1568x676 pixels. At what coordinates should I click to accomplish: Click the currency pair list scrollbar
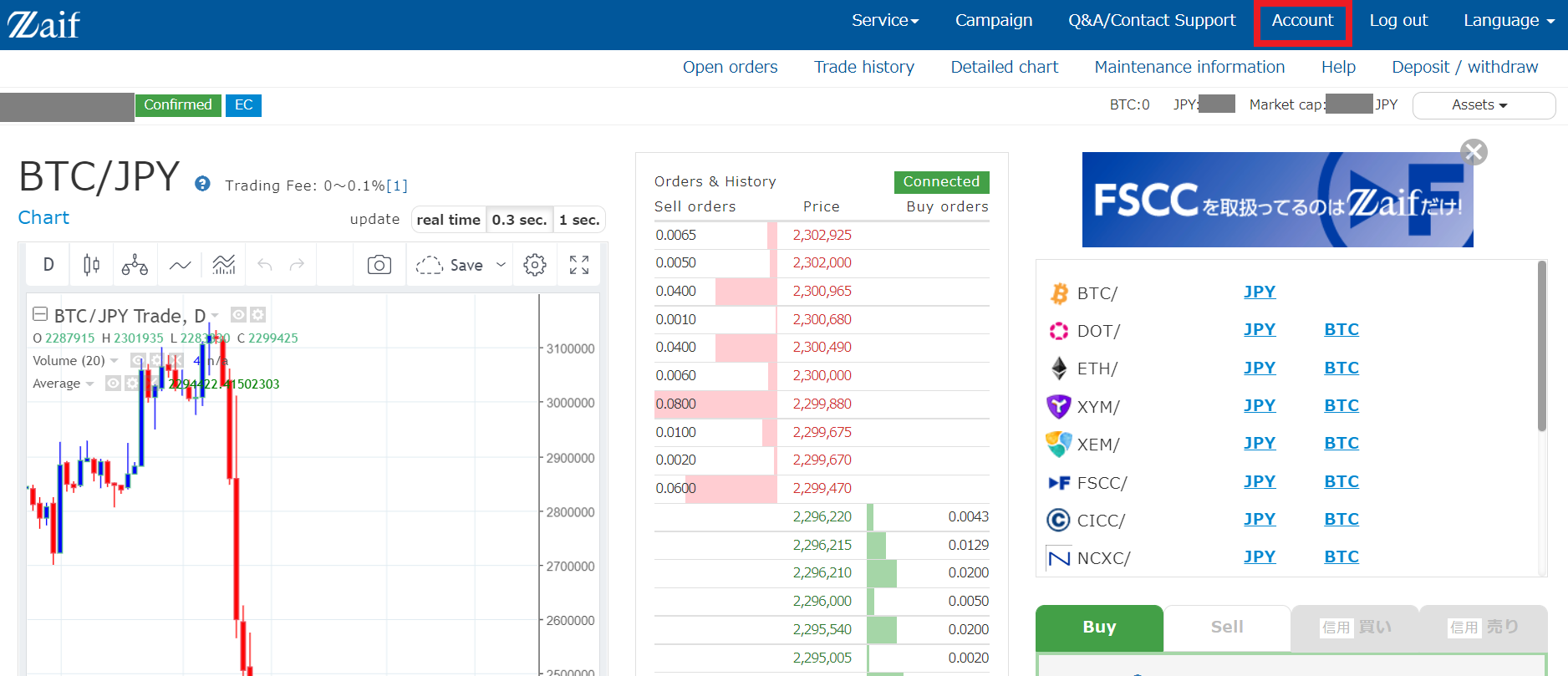pyautogui.click(x=1542, y=347)
